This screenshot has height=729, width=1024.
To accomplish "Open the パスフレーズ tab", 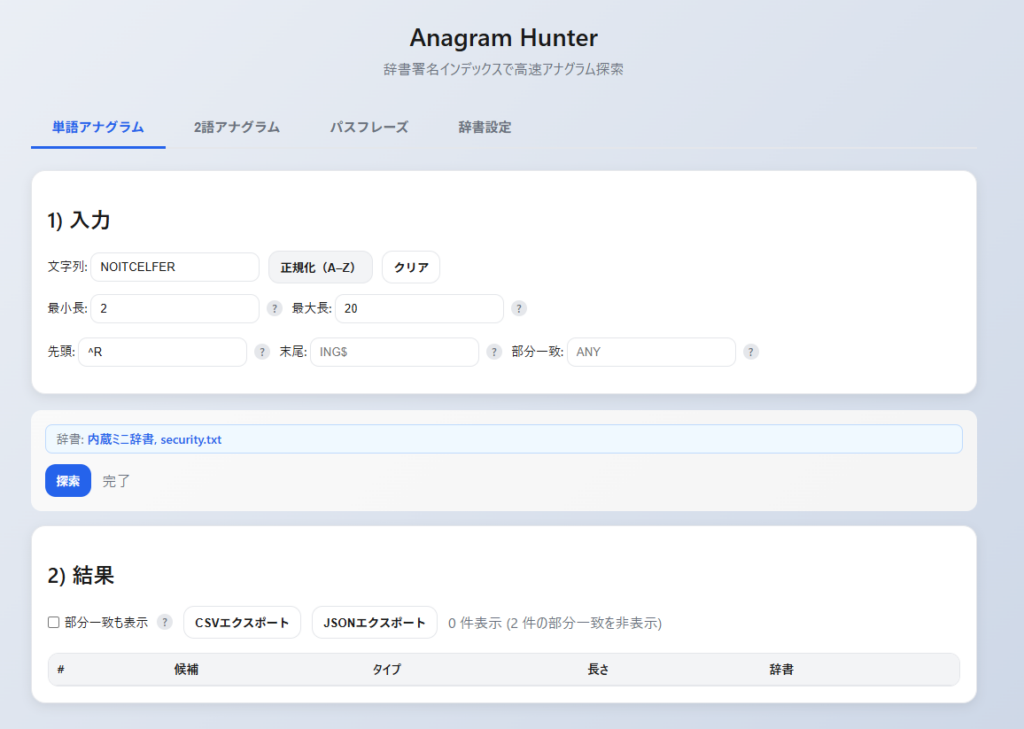I will [369, 127].
